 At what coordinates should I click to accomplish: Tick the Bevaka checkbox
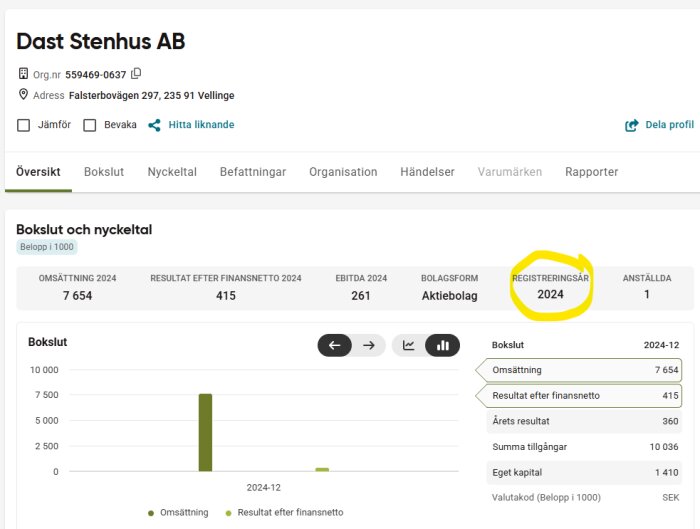click(x=90, y=125)
